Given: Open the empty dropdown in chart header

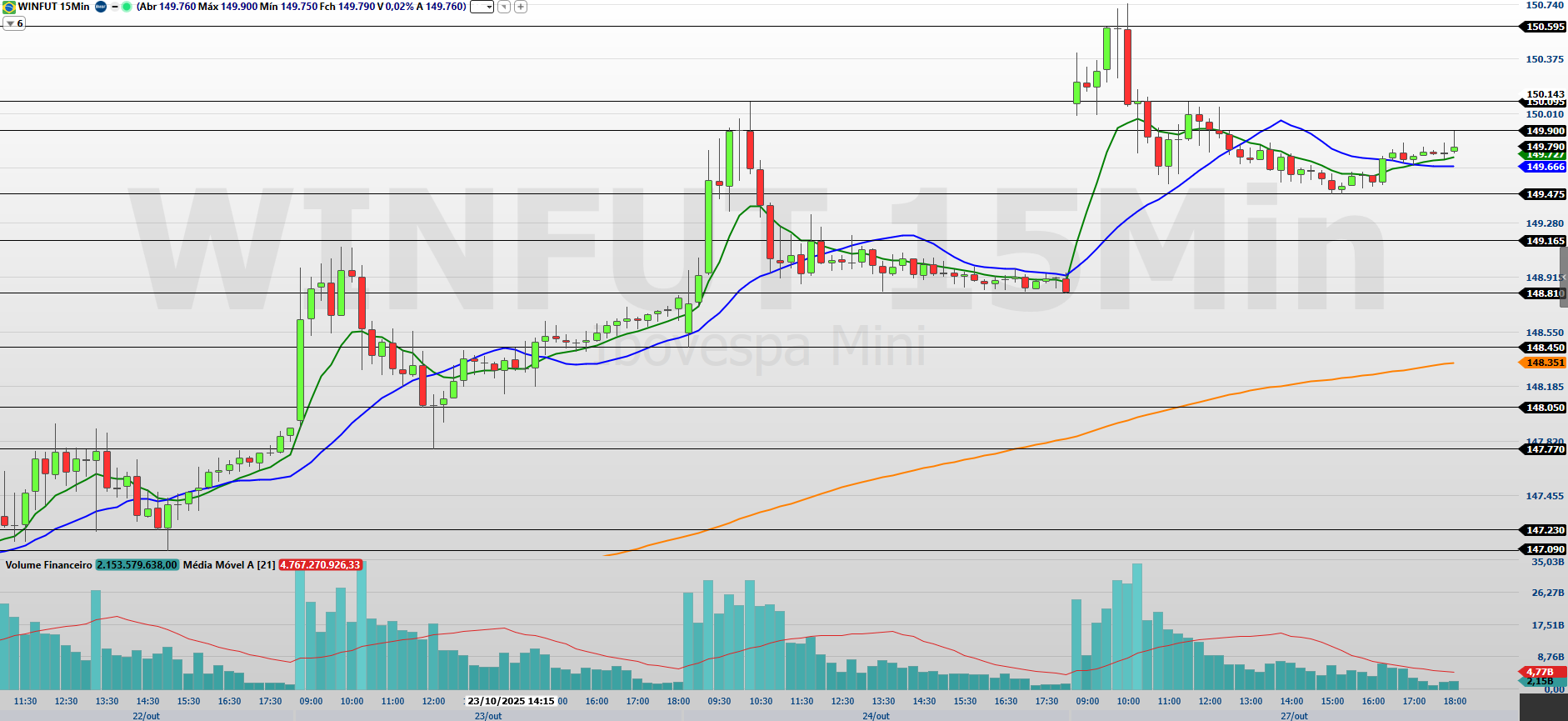Looking at the screenshot, I should (x=482, y=7).
